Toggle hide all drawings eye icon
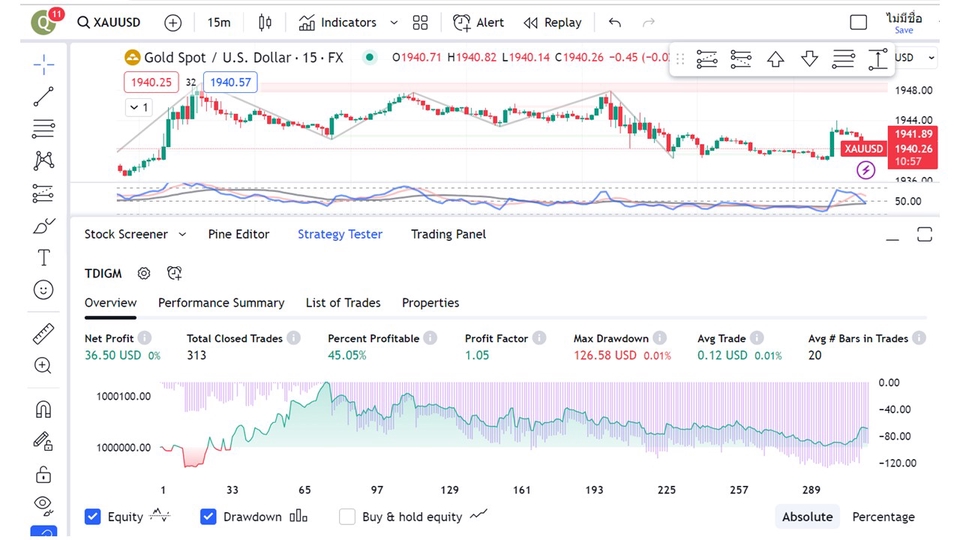The height and width of the screenshot is (540, 960). tap(43, 505)
